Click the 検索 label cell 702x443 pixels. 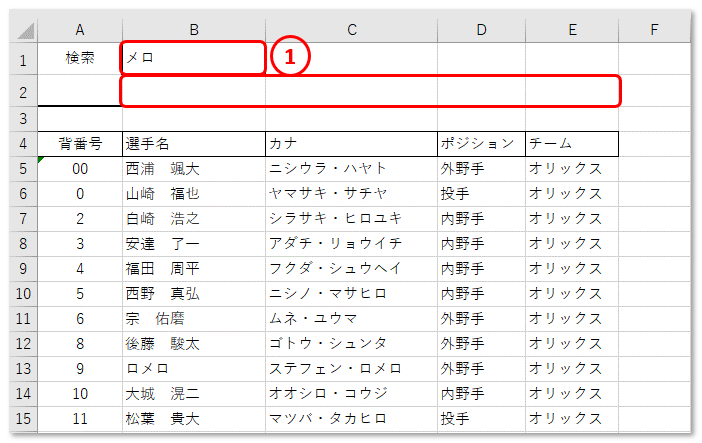click(x=80, y=58)
